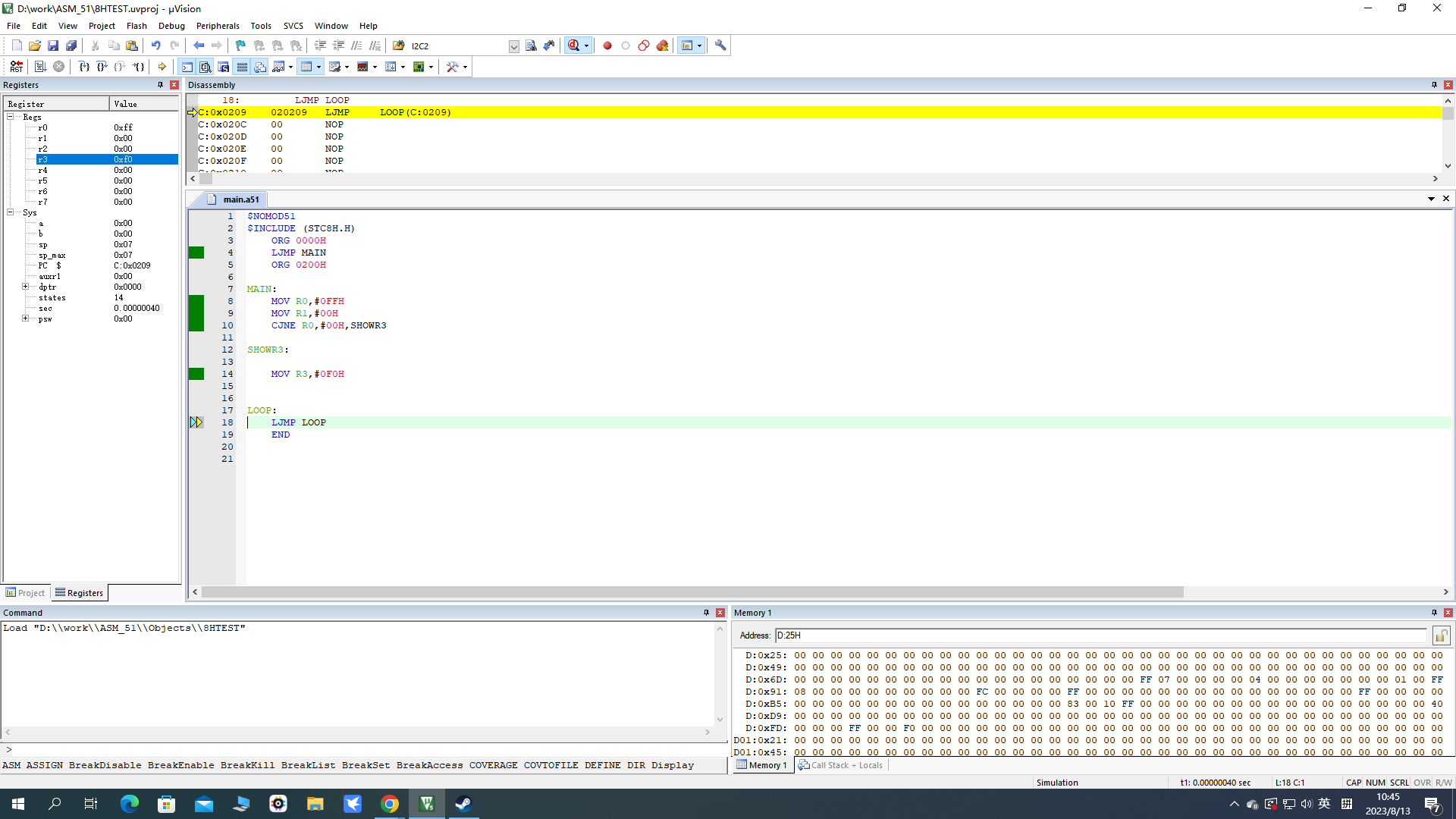Click the Step into icon
The width and height of the screenshot is (1456, 819).
(x=84, y=67)
